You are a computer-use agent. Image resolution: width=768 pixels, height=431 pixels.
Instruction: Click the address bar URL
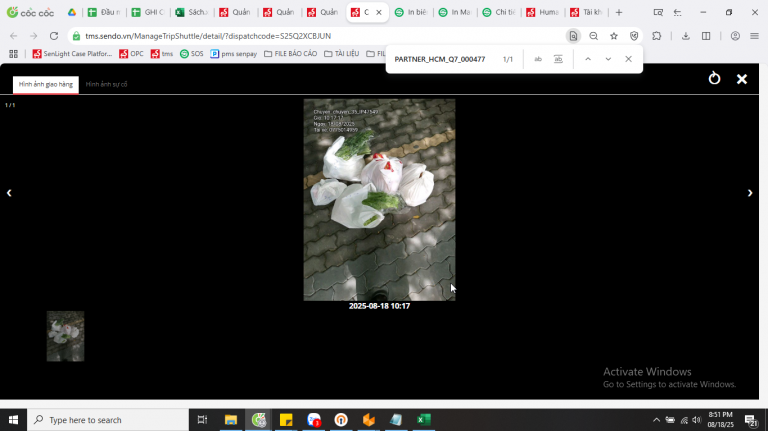(x=208, y=36)
